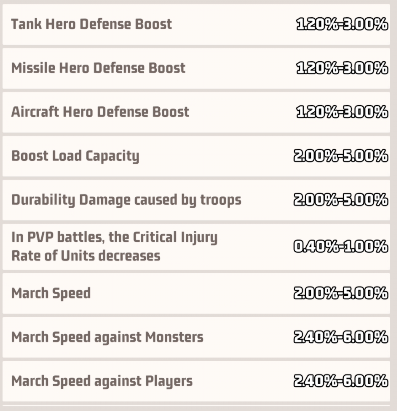Image resolution: width=397 pixels, height=411 pixels.
Task: Click the 0.40%-1.00% Critical Injury value
Action: coord(341,247)
